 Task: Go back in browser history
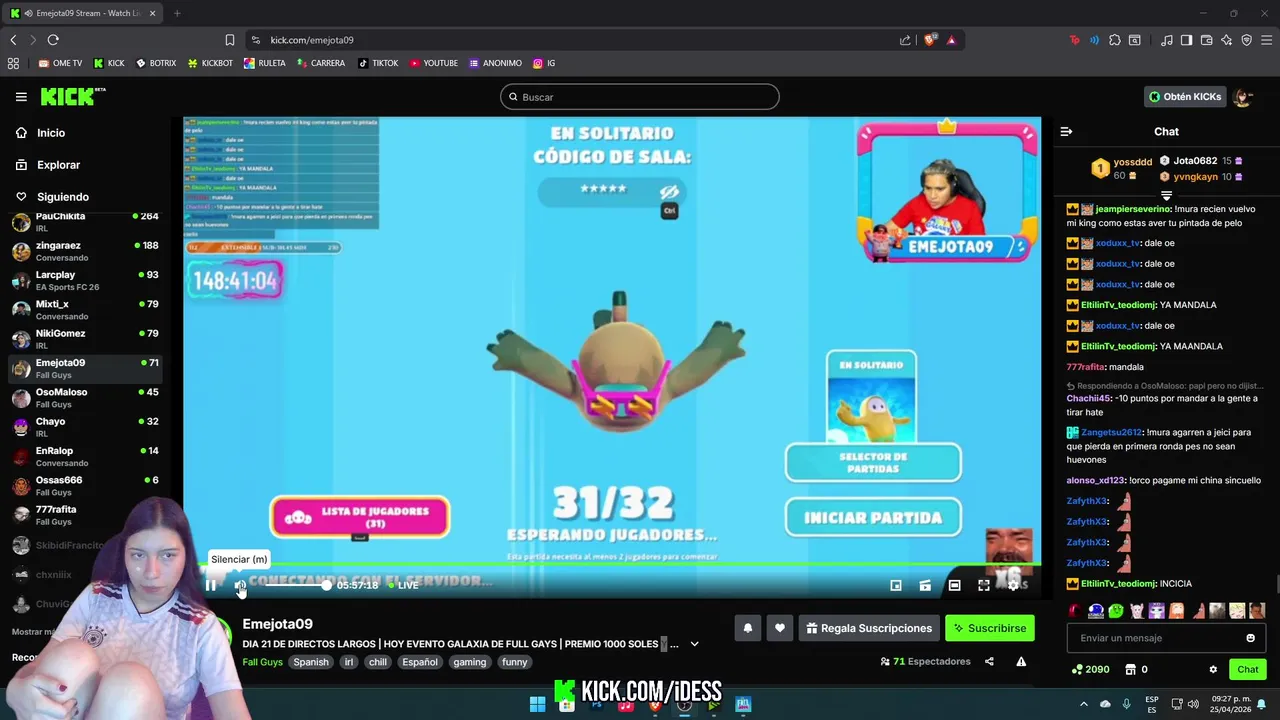pyautogui.click(x=13, y=40)
